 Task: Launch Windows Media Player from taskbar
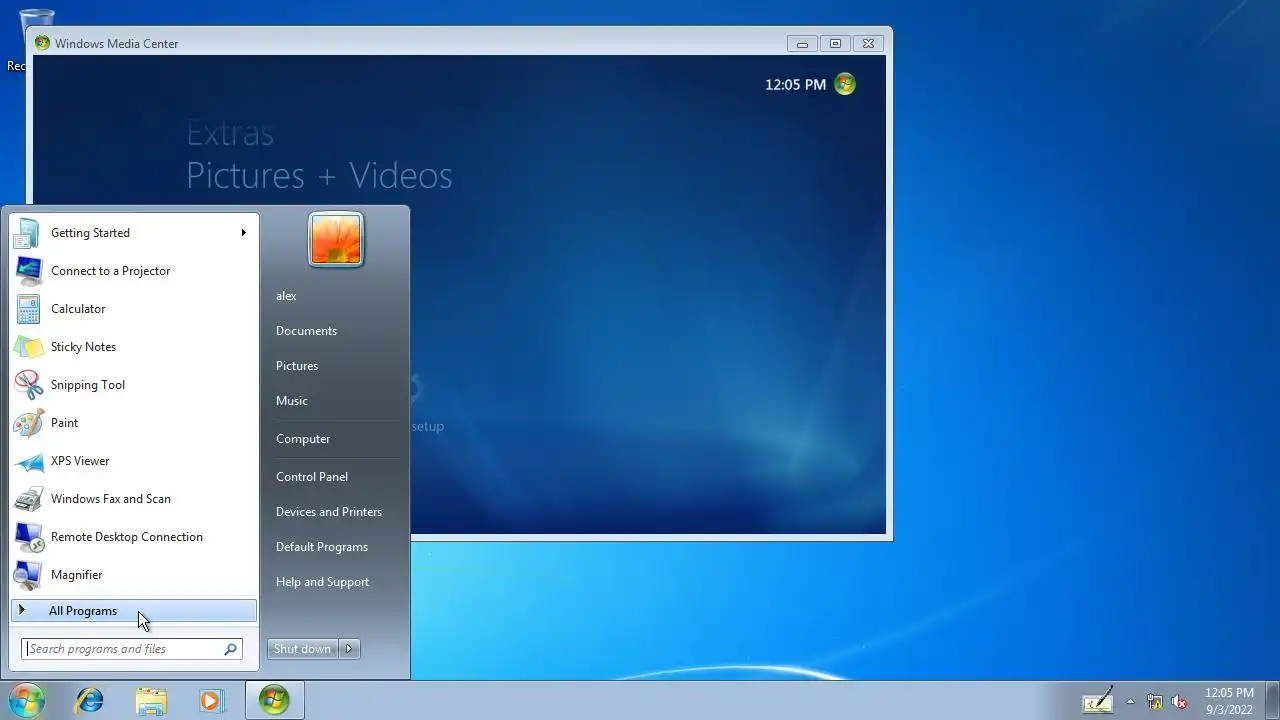[211, 700]
